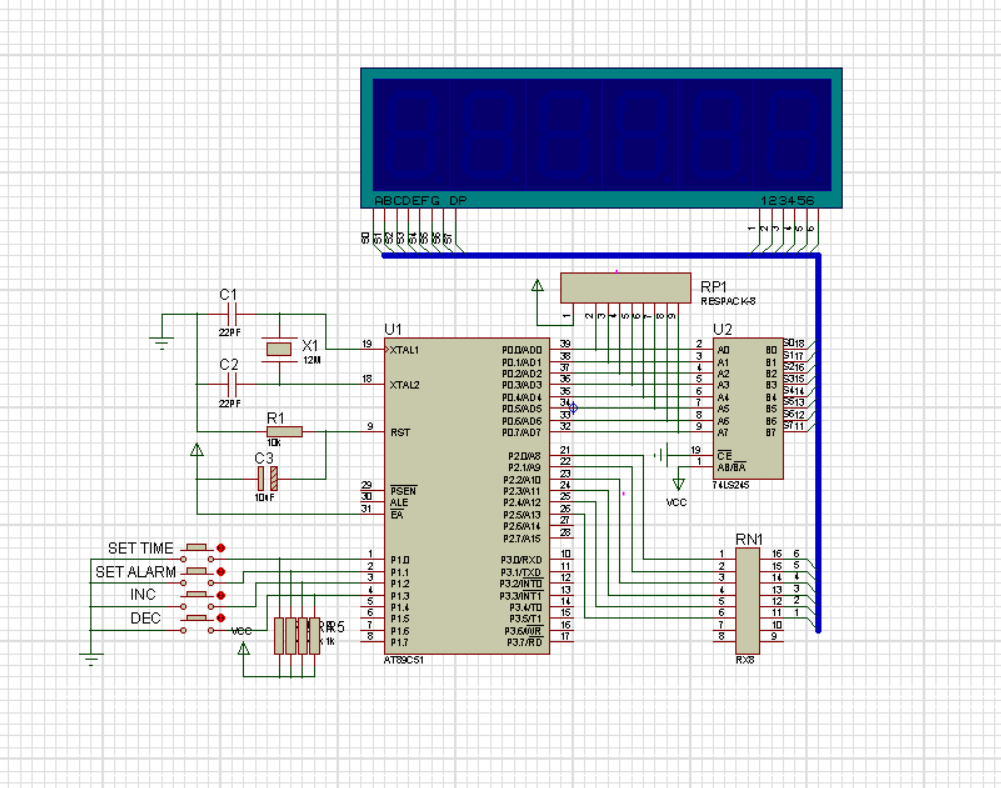Toggle the SET TIME push button
This screenshot has height=788, width=1001.
(197, 548)
